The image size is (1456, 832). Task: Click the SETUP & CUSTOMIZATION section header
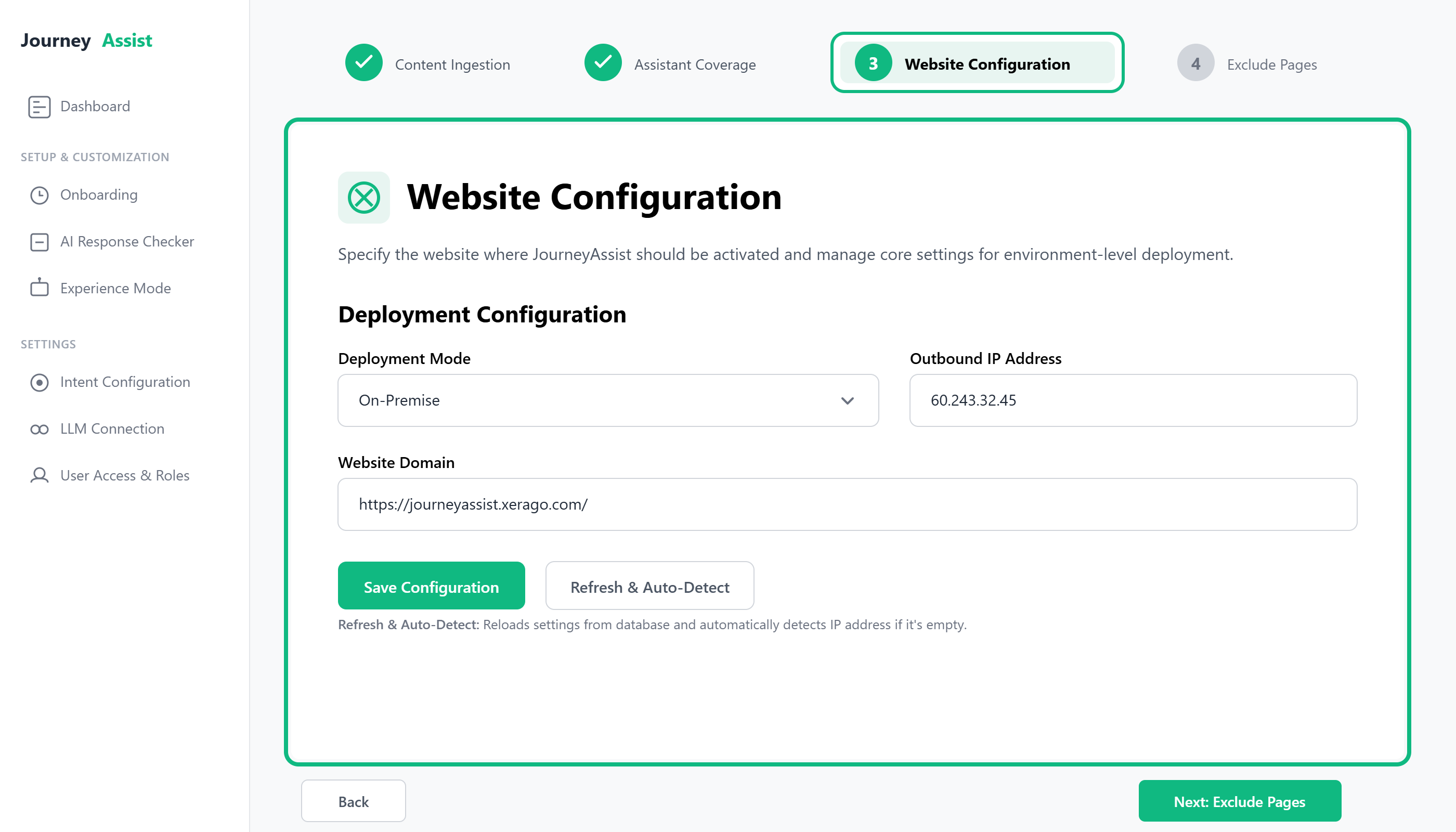click(x=95, y=157)
